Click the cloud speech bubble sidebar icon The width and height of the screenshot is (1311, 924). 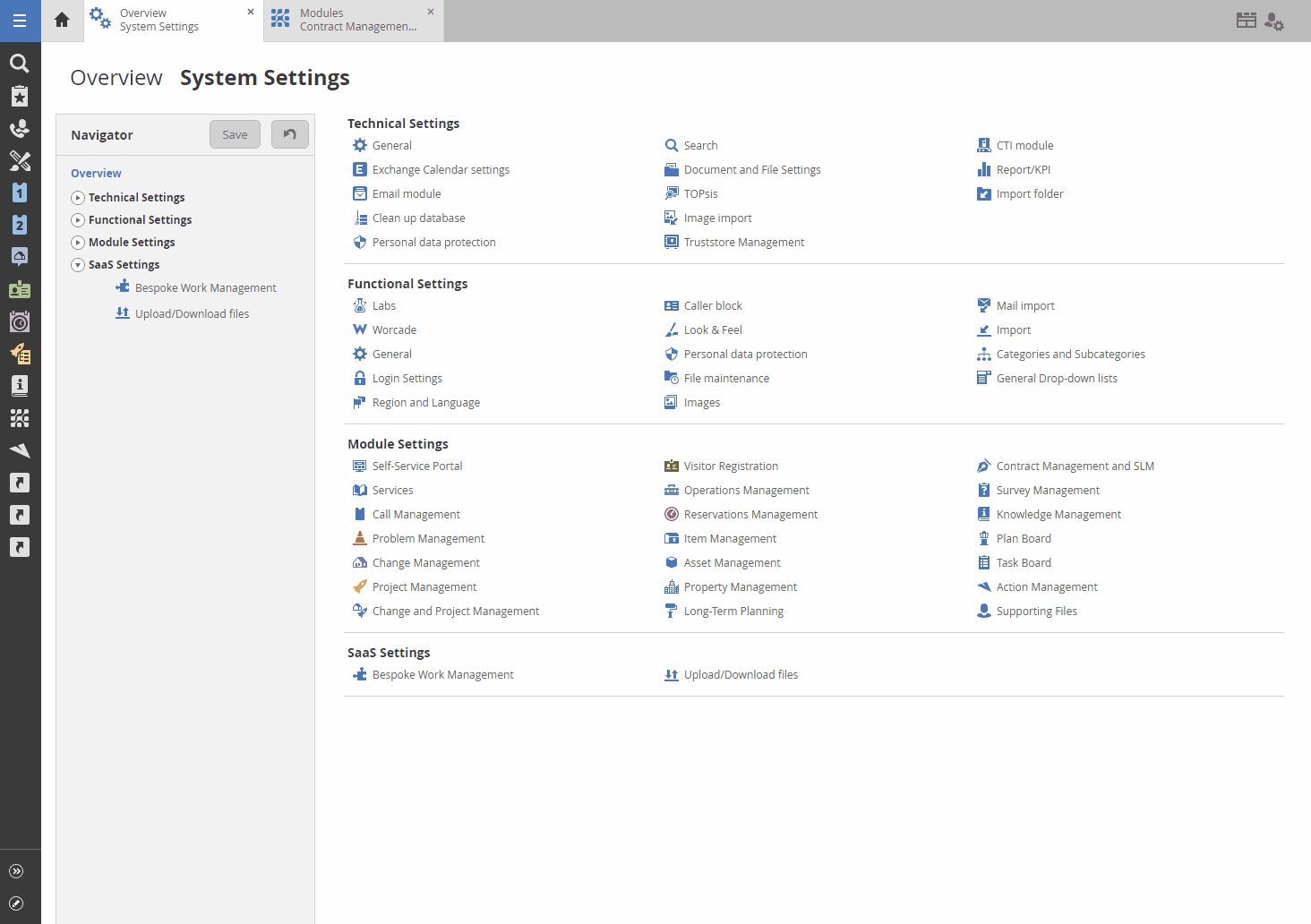pos(20,257)
